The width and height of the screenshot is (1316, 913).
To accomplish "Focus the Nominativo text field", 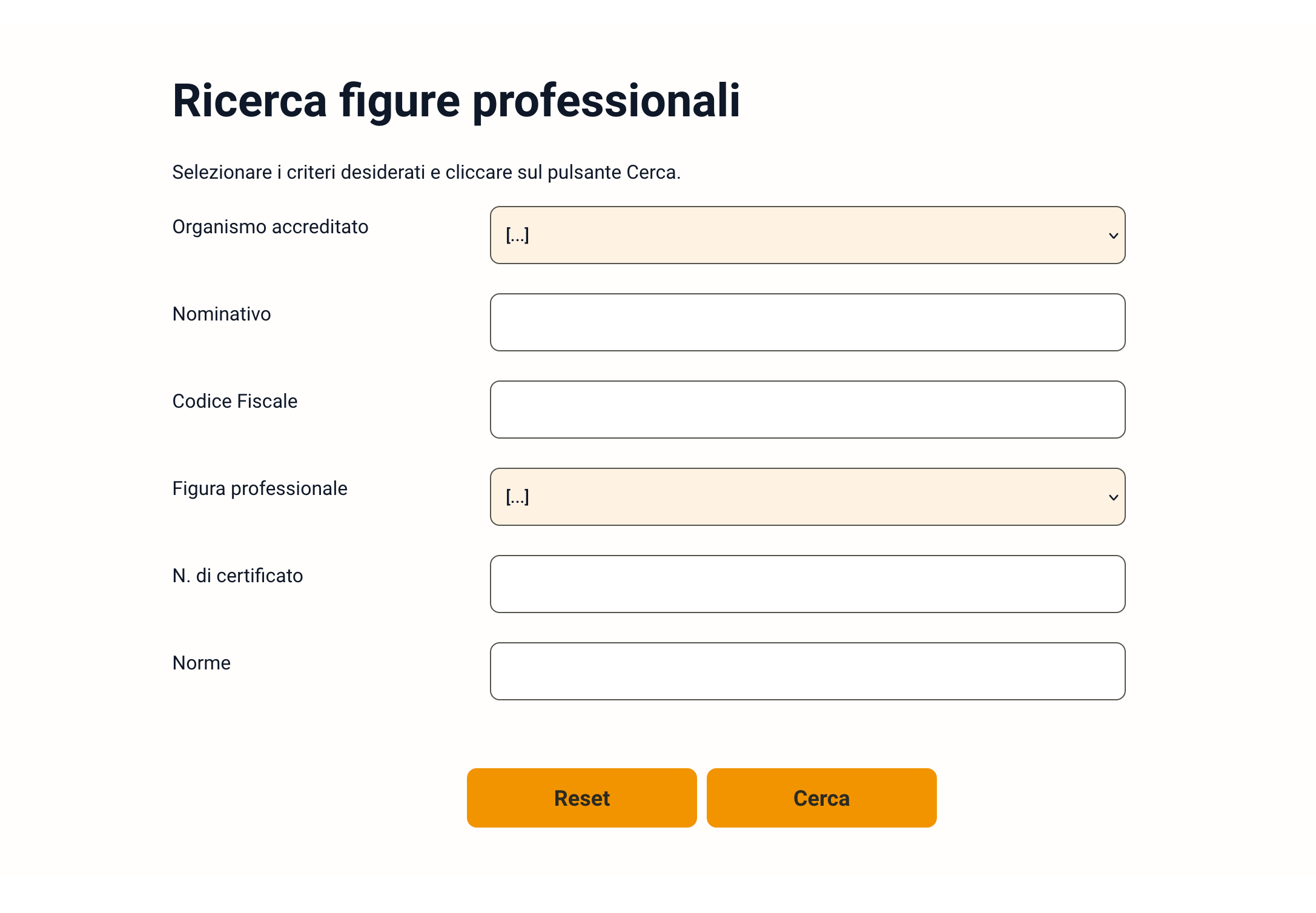I will (807, 322).
